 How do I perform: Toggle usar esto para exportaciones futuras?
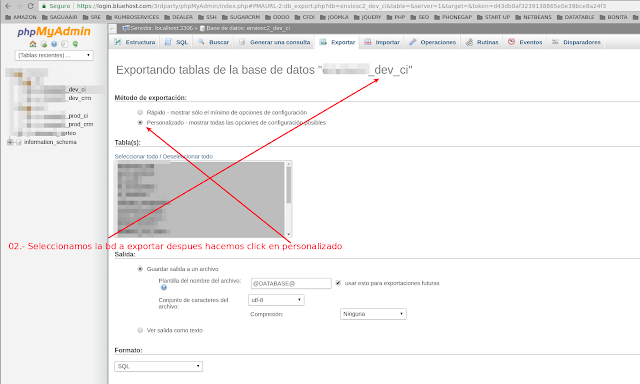[338, 283]
